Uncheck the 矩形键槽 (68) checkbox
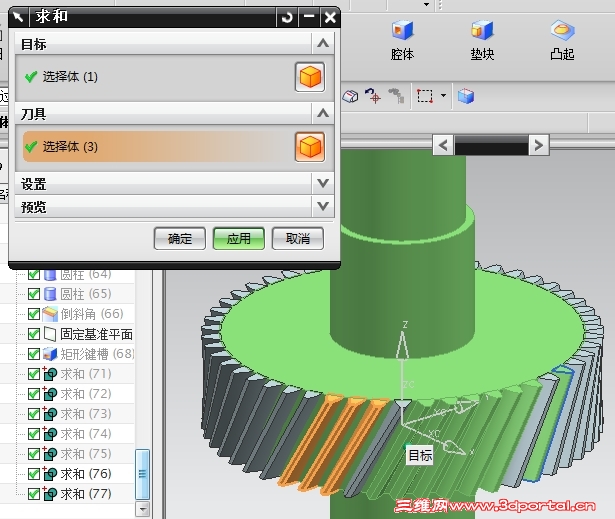Viewport: 615px width, 519px height. [x=34, y=354]
